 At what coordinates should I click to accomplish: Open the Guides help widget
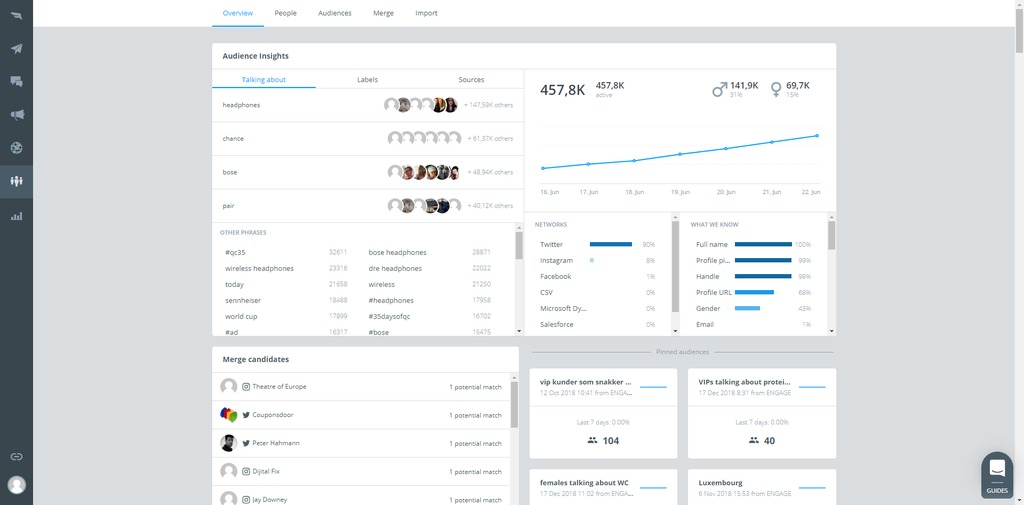pyautogui.click(x=996, y=475)
